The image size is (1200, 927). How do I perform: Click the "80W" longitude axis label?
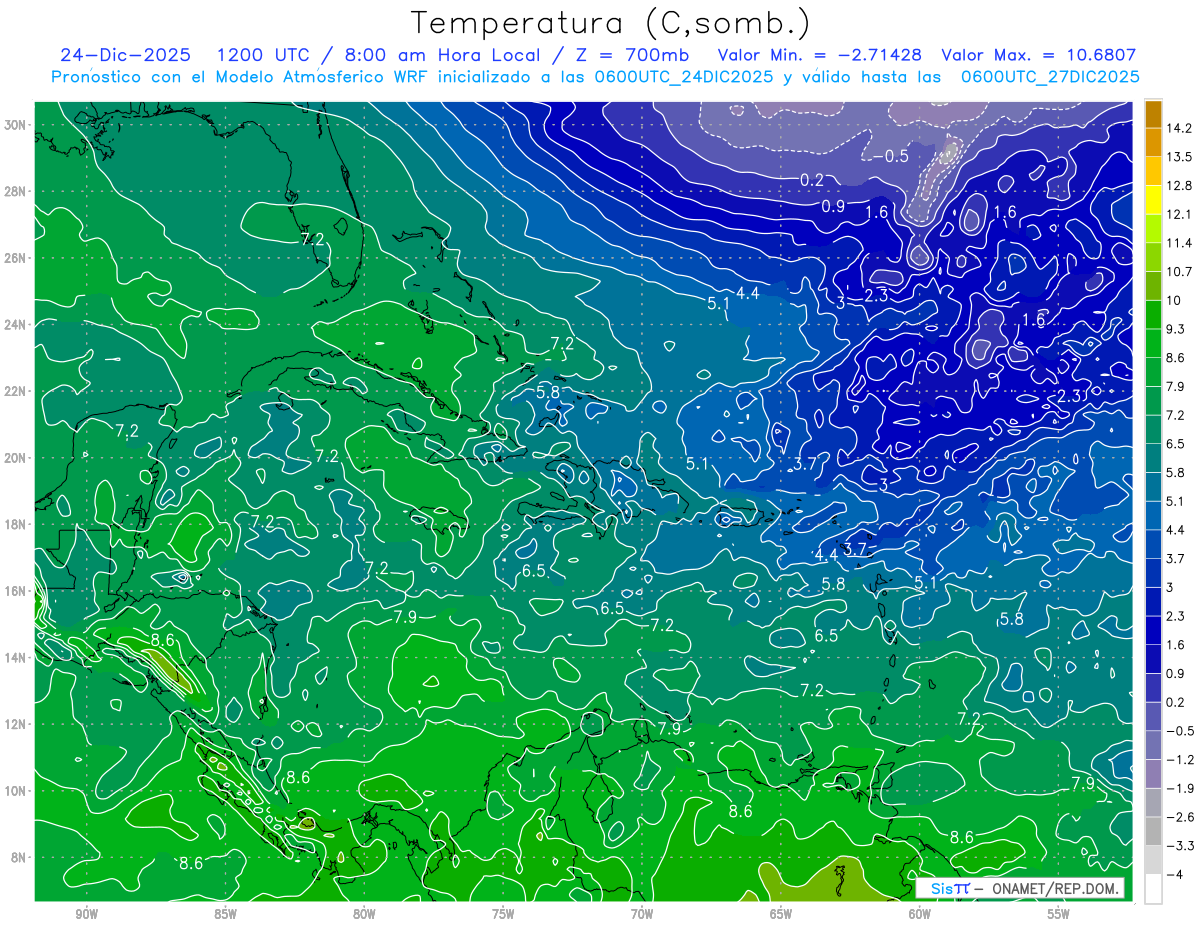click(364, 914)
